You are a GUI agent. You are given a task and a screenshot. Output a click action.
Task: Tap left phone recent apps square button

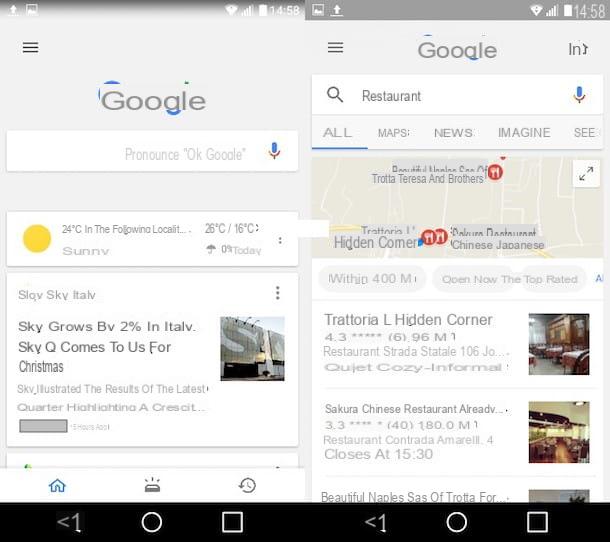pyautogui.click(x=233, y=522)
